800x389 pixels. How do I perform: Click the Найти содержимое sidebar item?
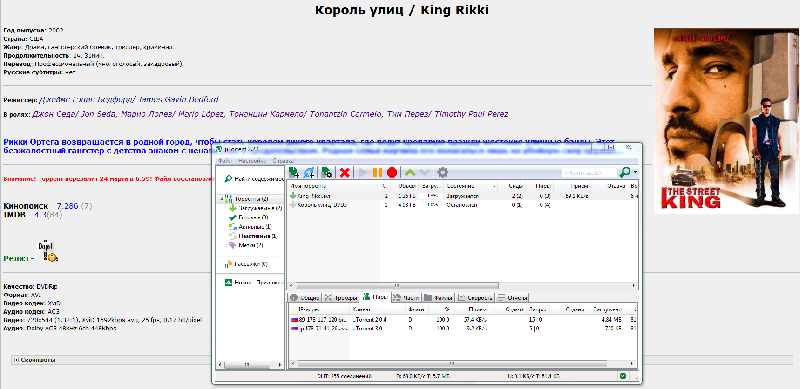pos(253,179)
